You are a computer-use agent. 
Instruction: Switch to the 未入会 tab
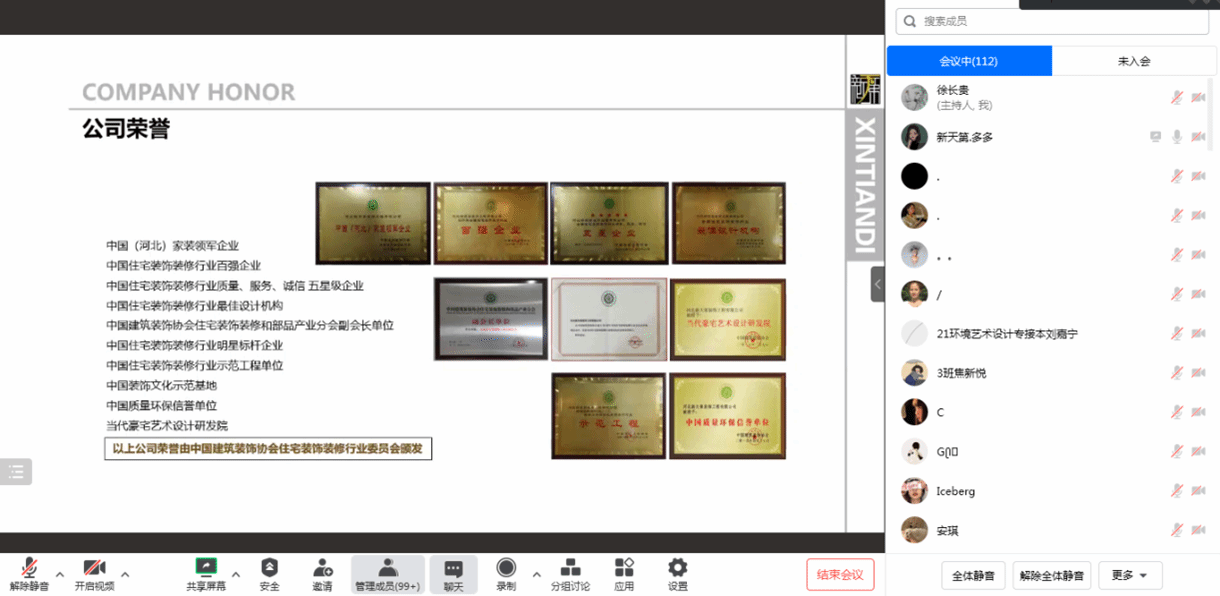[1133, 61]
